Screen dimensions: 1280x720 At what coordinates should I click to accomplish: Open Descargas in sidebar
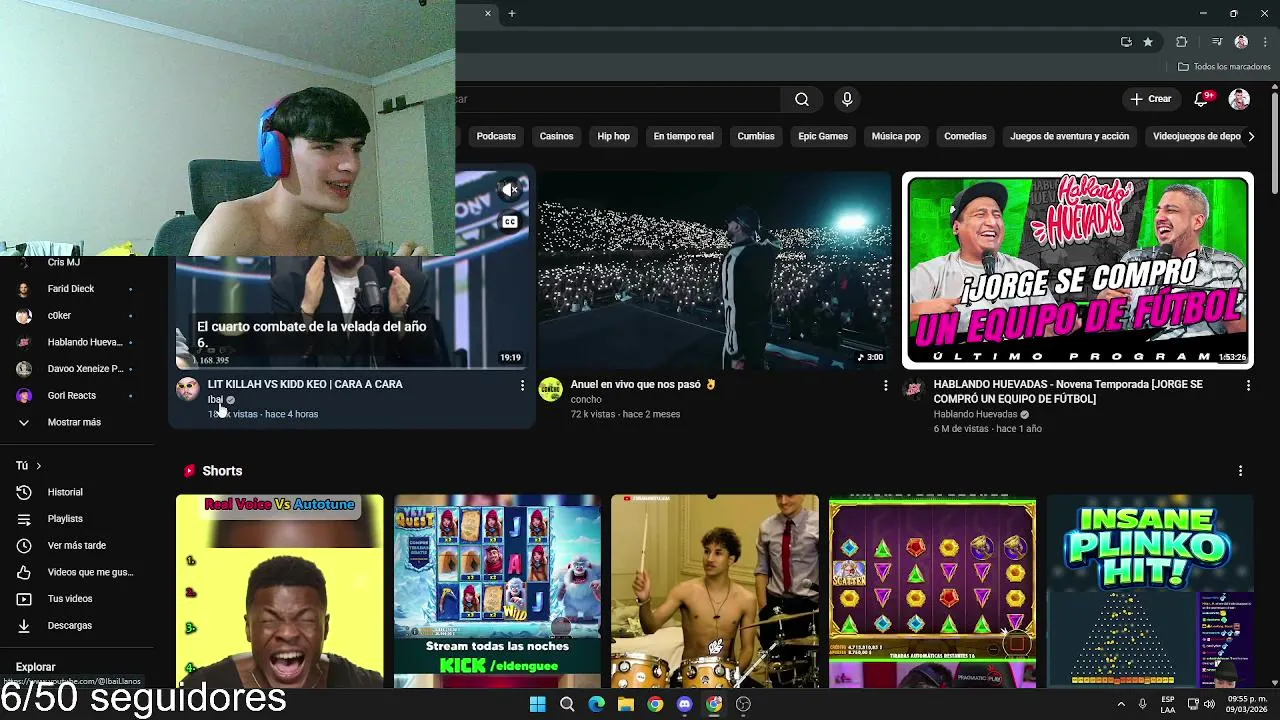click(77, 625)
